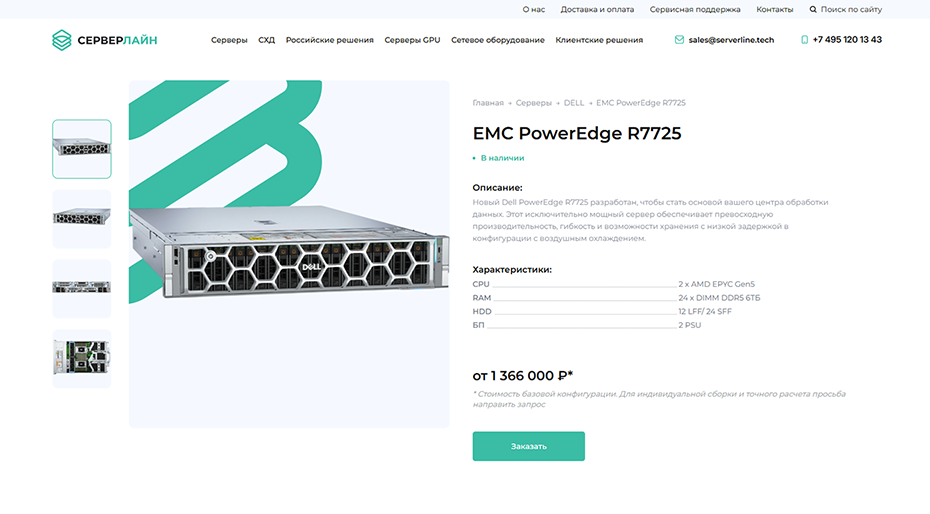Click the email envelope icon

coord(679,40)
